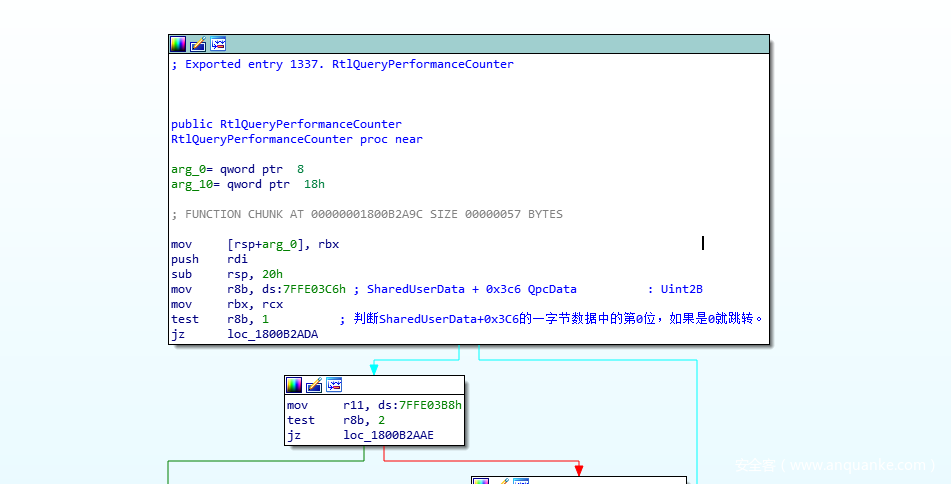This screenshot has width=951, height=484.
Task: Select the 'push rdi' instruction
Action: 209,259
